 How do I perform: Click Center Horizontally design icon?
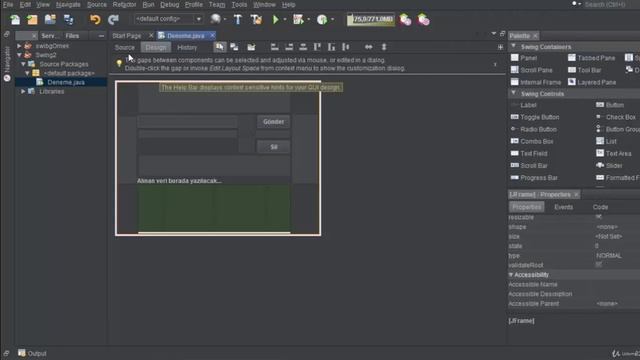[x=303, y=47]
